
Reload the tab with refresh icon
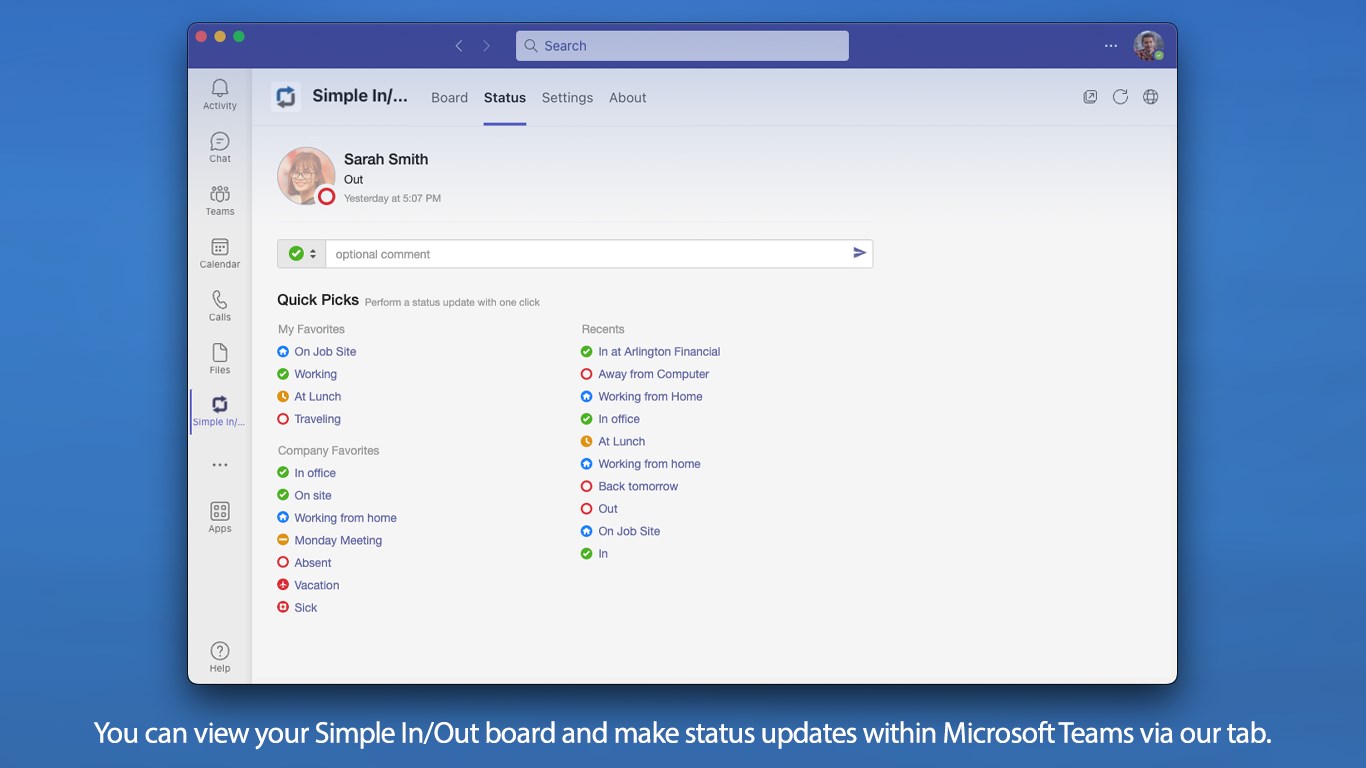pos(1120,97)
